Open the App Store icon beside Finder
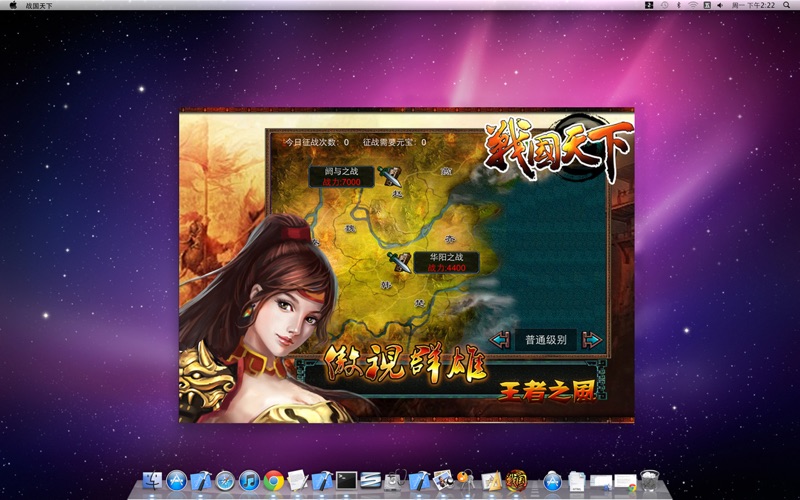 177,481
